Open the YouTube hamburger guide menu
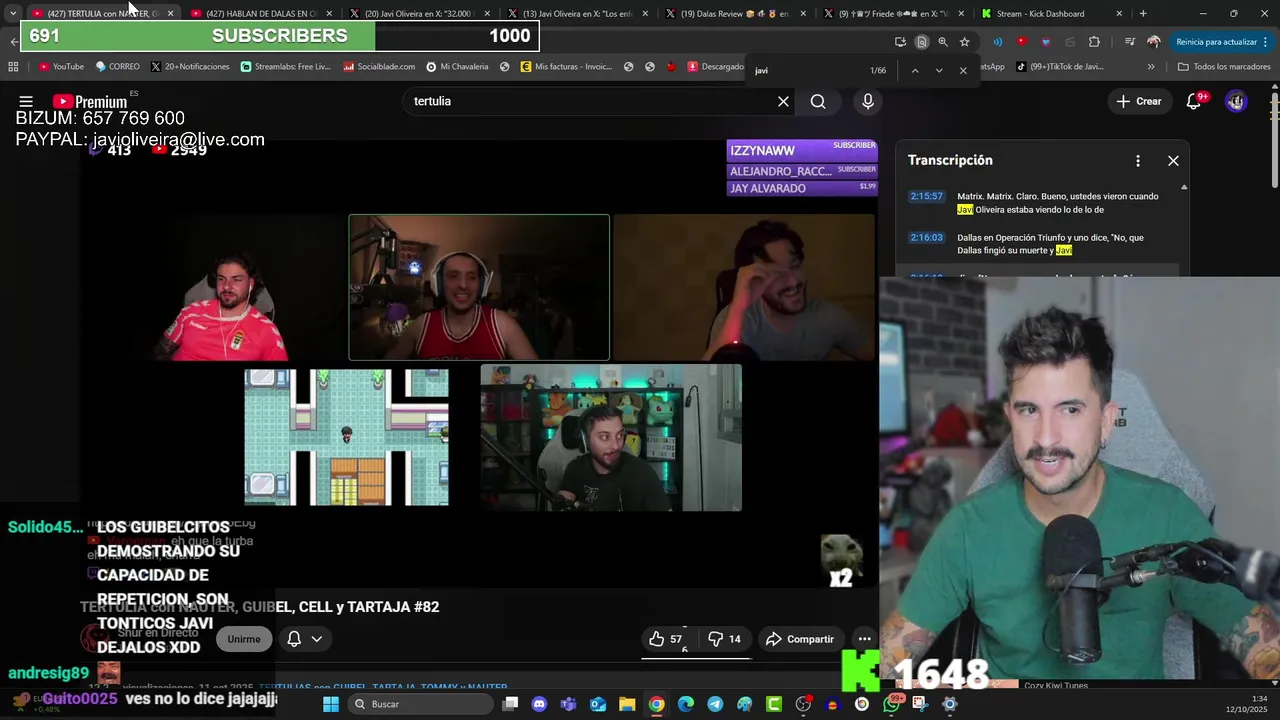1280x720 pixels. (26, 101)
